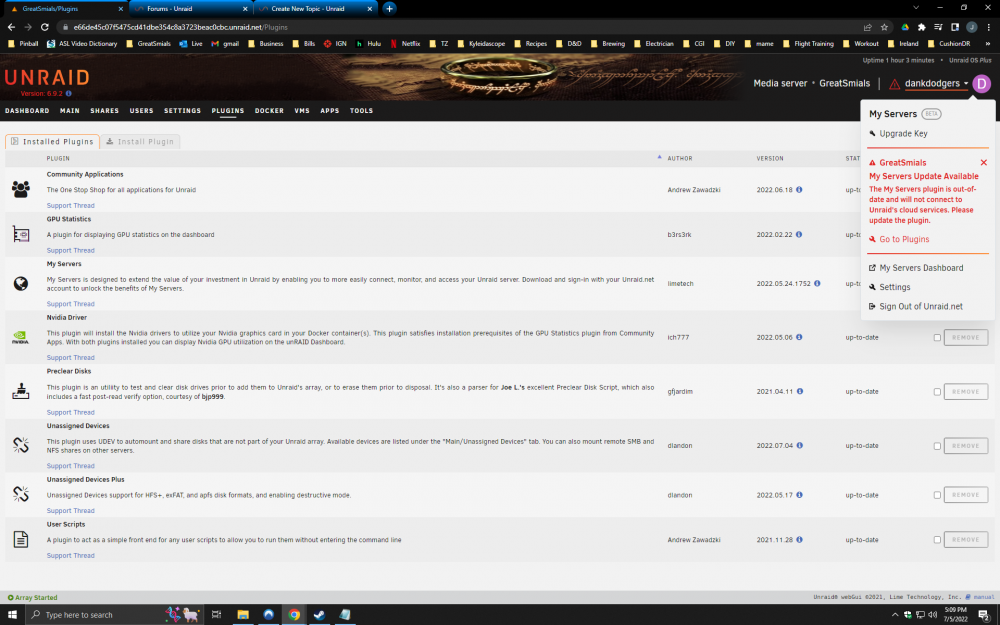Show hidden system tray icons
The width and height of the screenshot is (1000, 625).
click(x=895, y=615)
